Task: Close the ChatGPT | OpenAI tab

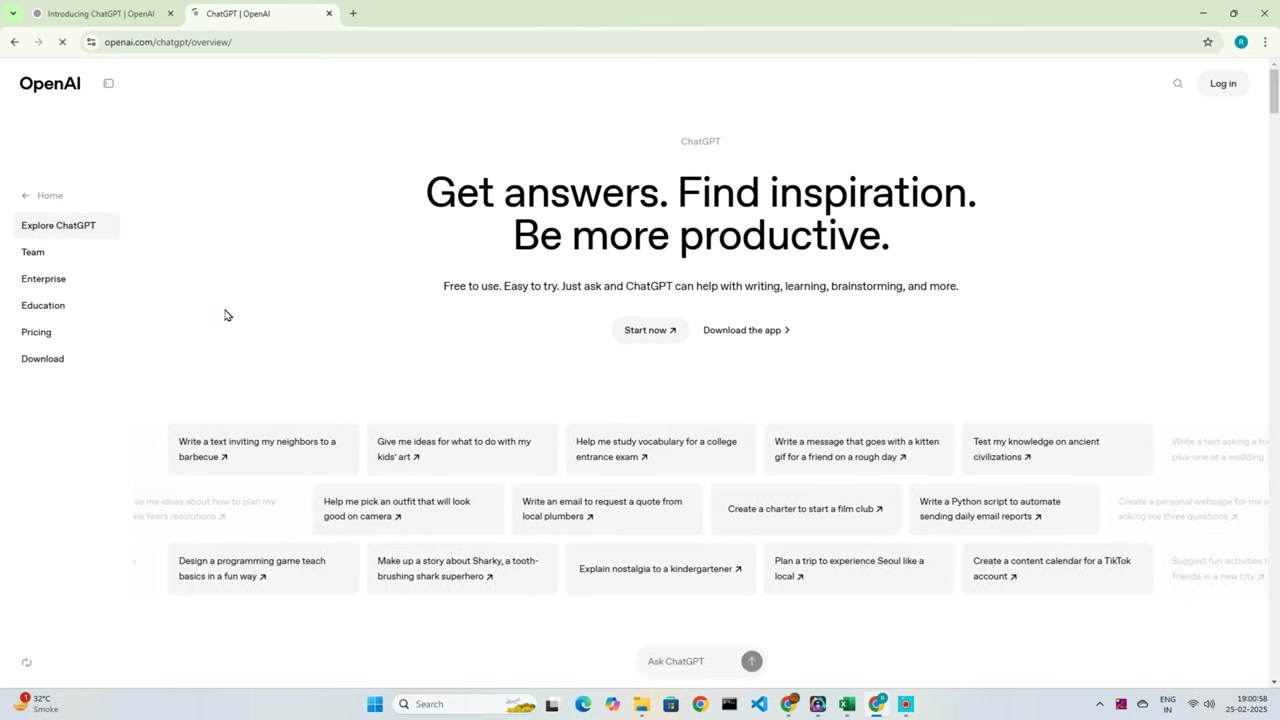Action: 329,14
